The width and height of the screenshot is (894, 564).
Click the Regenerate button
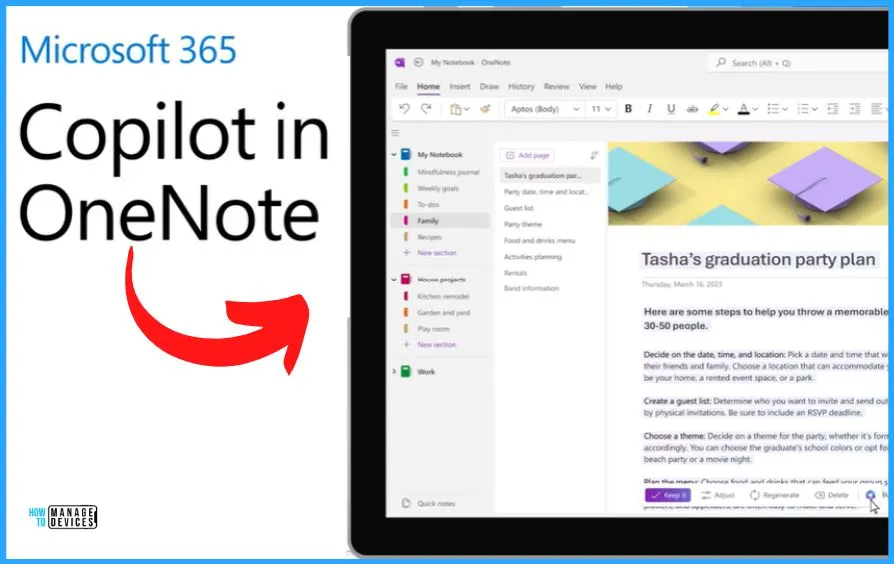[774, 495]
